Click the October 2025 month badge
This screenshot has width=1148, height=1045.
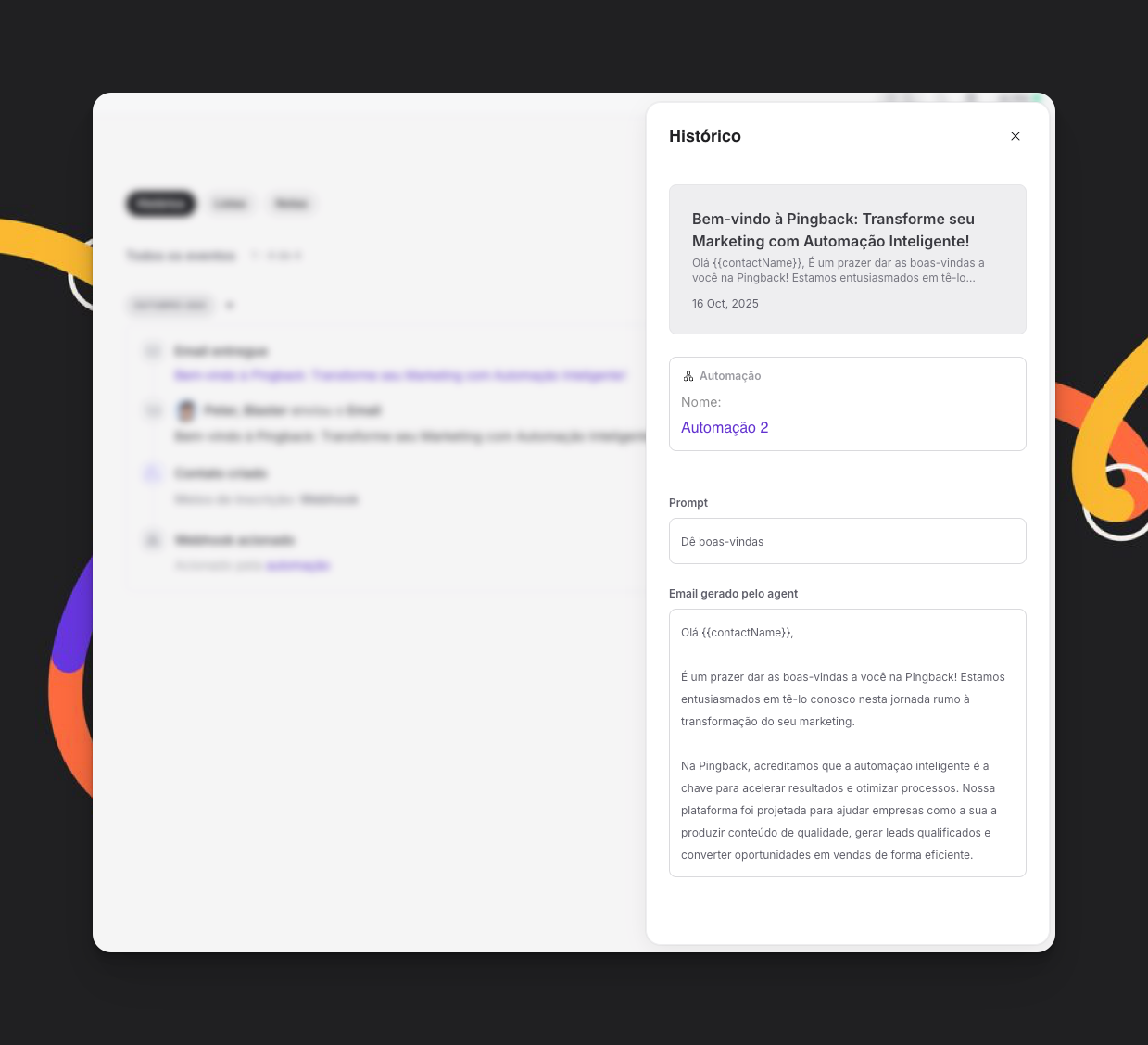click(x=170, y=305)
